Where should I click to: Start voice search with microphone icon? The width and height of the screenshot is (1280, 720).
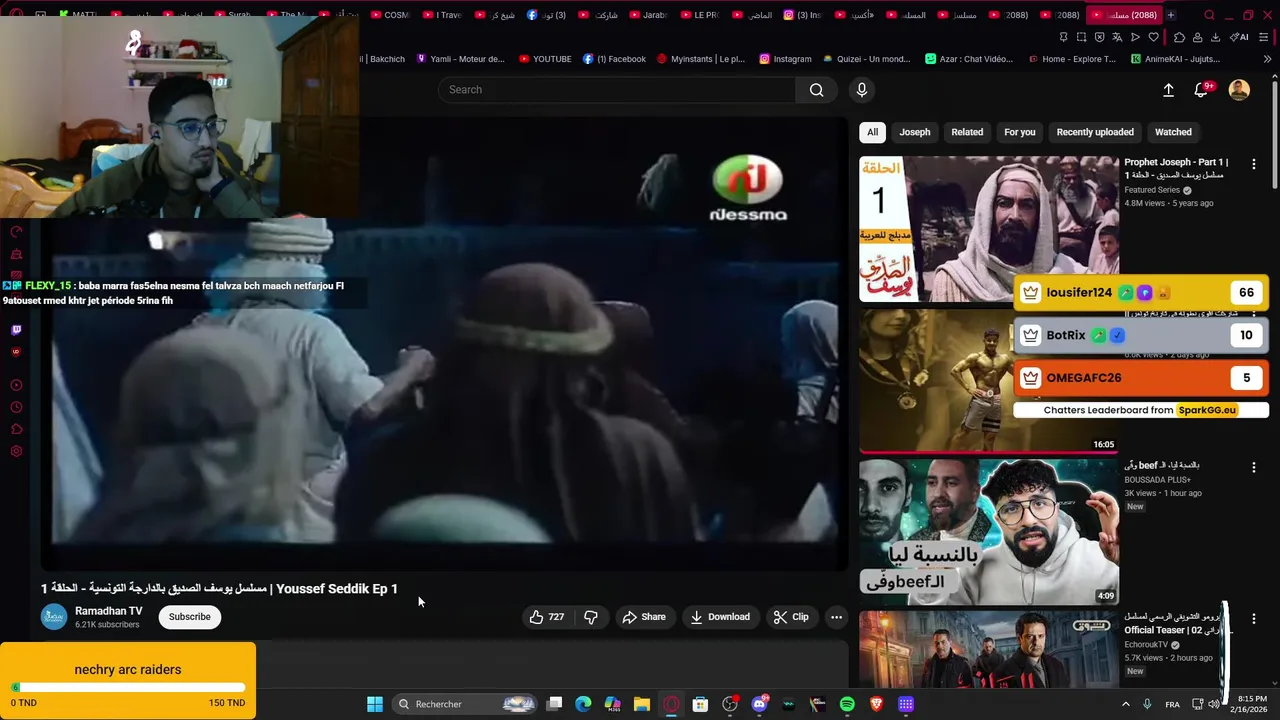tap(862, 90)
